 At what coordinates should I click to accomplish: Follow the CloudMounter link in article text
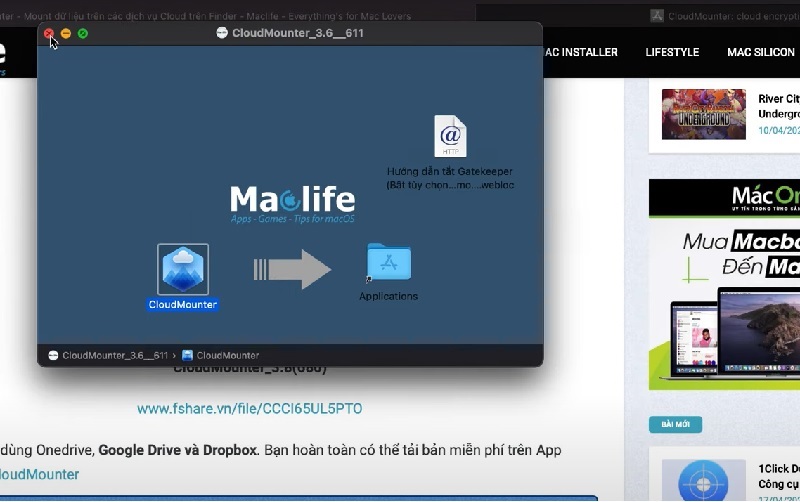point(39,474)
